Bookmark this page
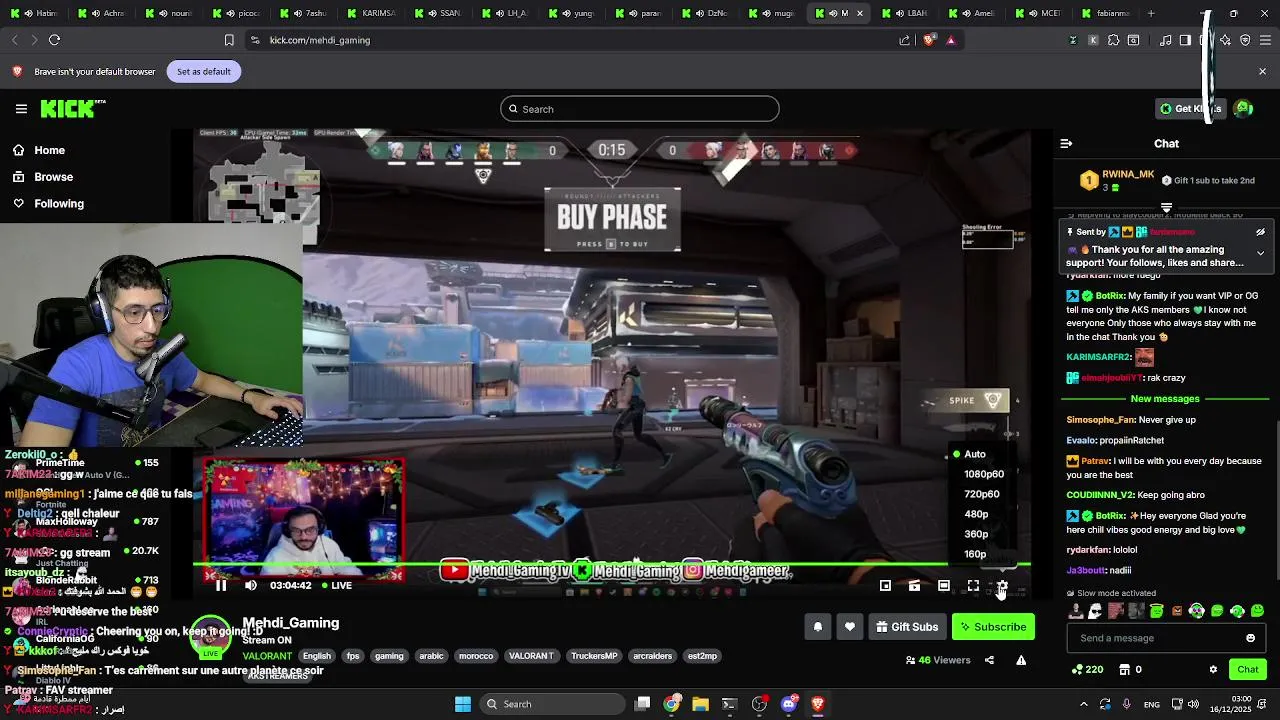This screenshot has height=720, width=1280. click(x=229, y=40)
